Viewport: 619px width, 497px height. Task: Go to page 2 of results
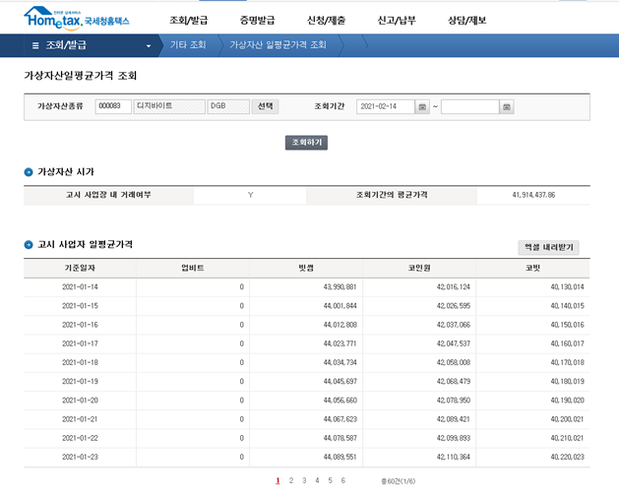(291, 480)
